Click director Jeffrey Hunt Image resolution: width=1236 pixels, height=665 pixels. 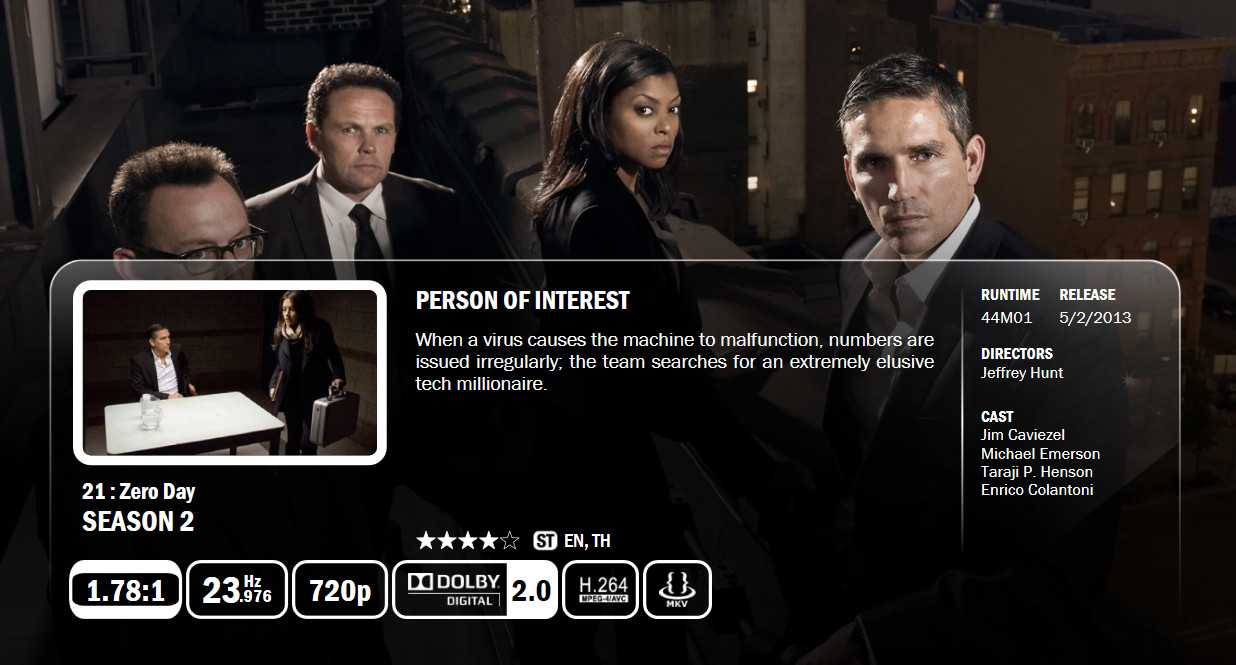[x=1022, y=373]
